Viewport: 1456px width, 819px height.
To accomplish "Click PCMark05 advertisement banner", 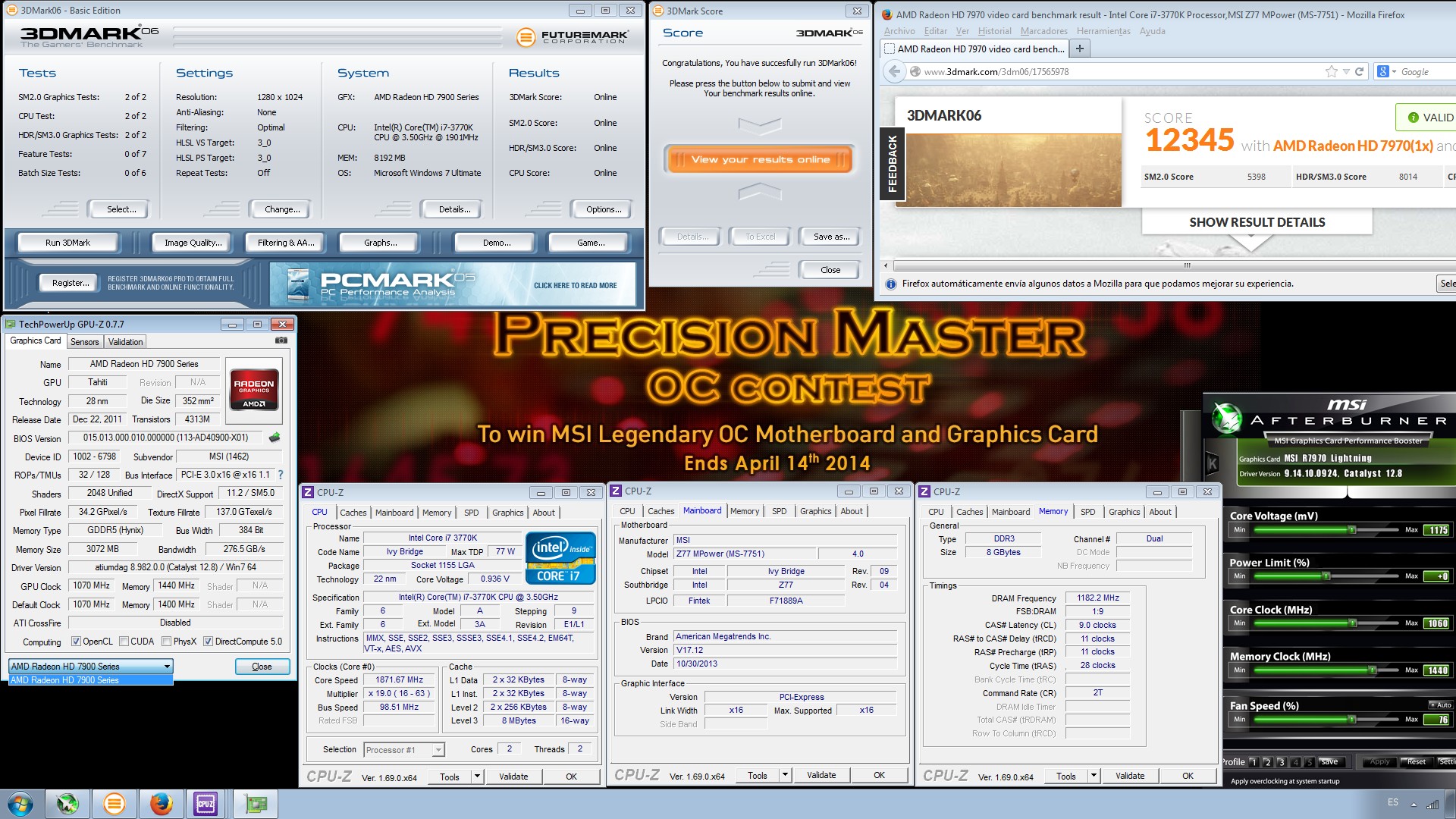I will 453,284.
